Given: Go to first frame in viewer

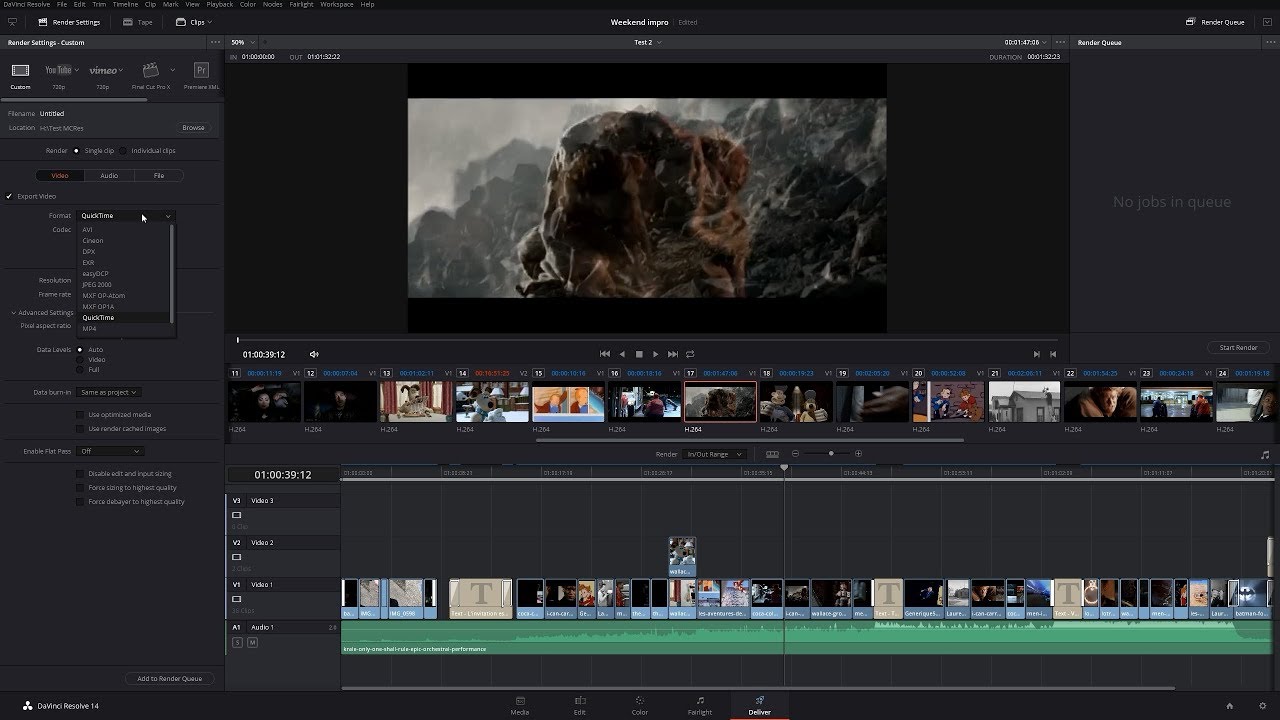Looking at the screenshot, I should click(604, 354).
